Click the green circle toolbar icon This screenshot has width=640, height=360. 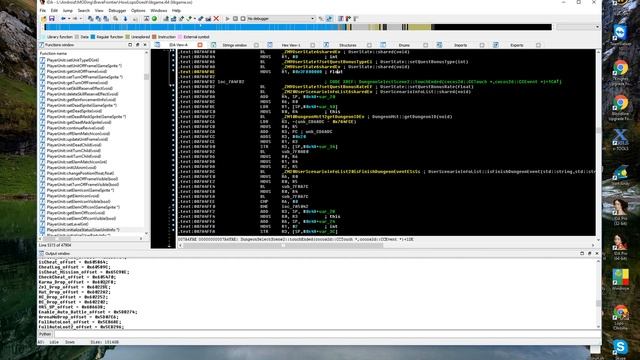coord(154,19)
